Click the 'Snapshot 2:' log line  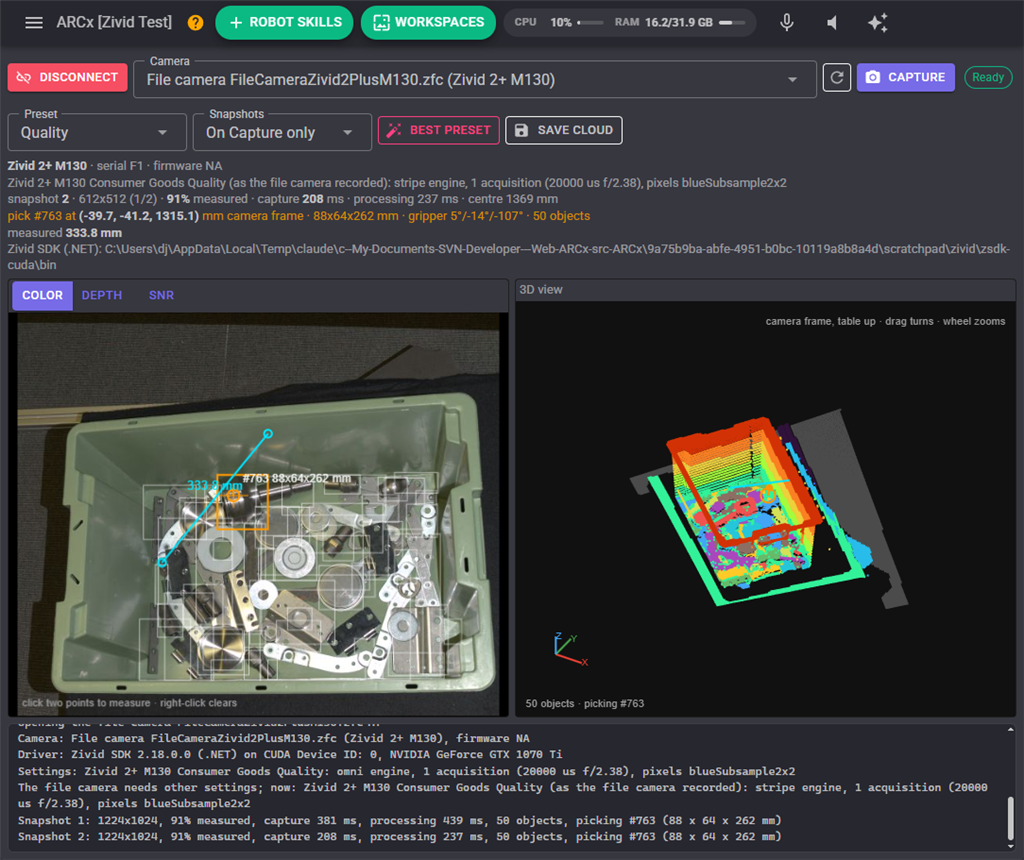tap(399, 836)
